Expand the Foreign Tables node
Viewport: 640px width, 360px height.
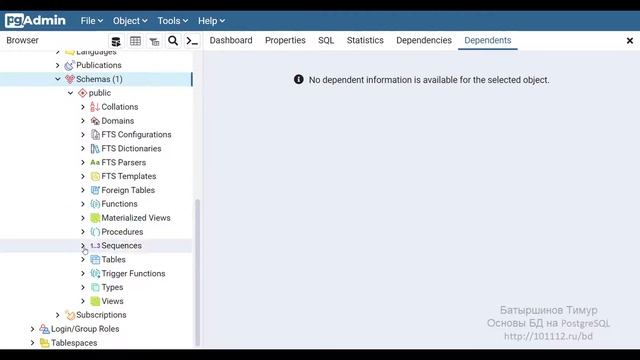[83, 190]
